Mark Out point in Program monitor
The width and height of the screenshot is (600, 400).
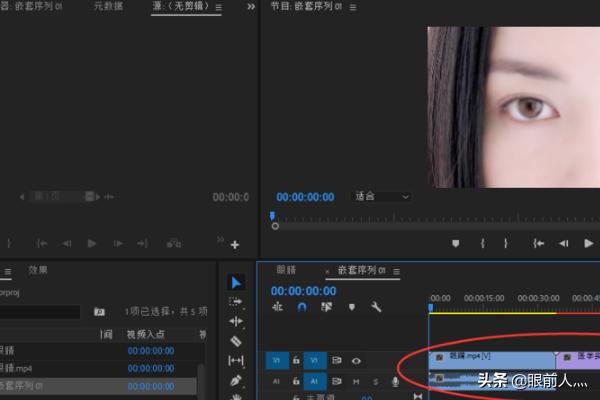tap(506, 243)
